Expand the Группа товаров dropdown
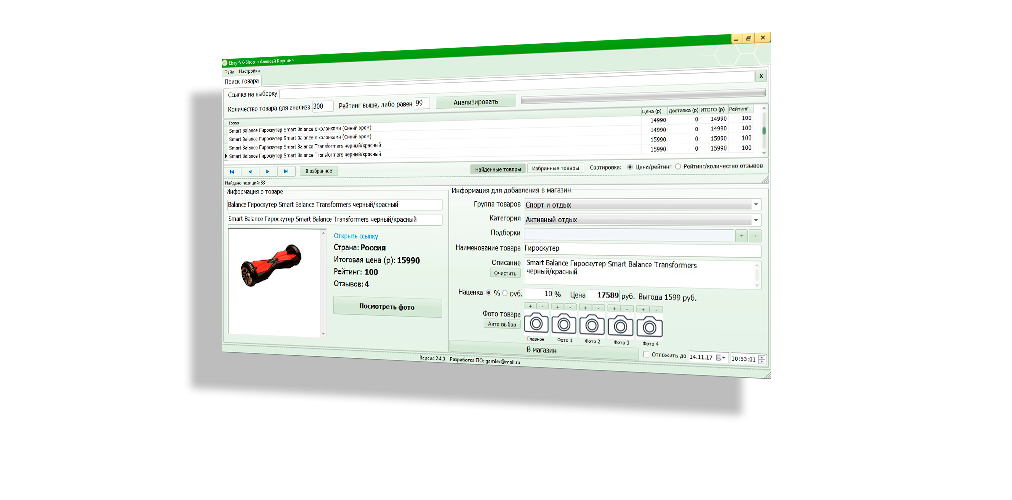This screenshot has width=1012, height=500. (756, 204)
